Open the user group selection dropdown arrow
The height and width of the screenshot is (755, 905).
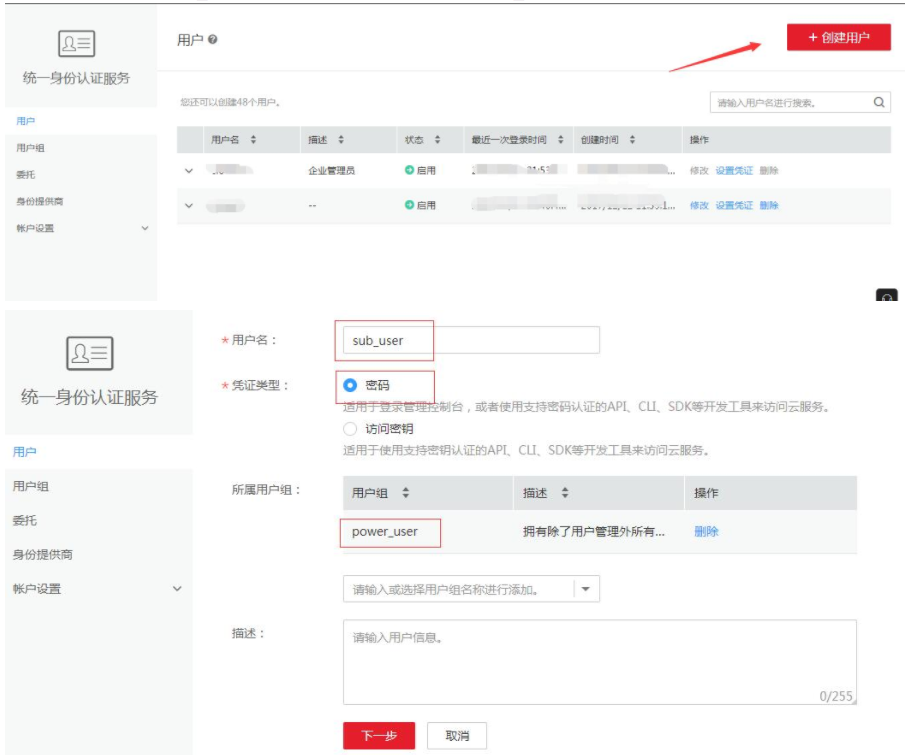click(x=586, y=589)
